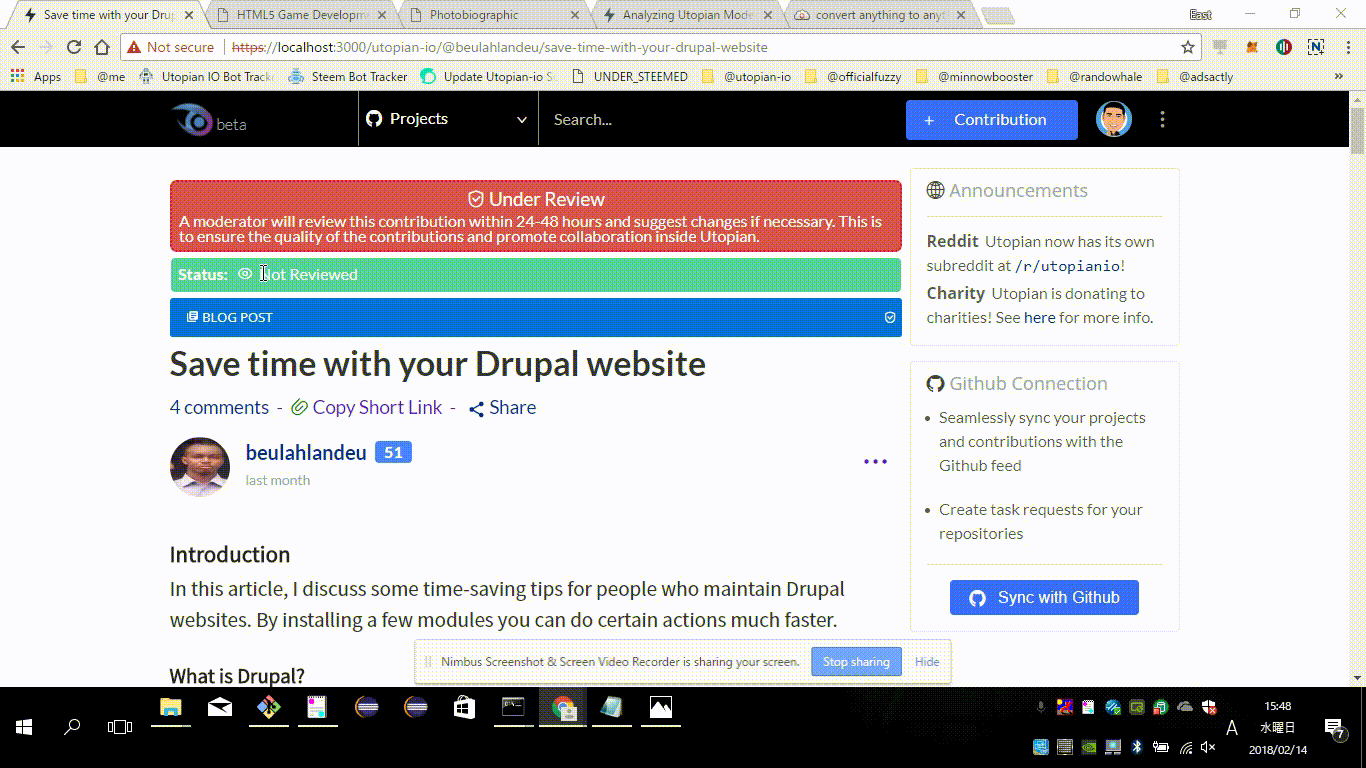Open browser home page
Image resolution: width=1366 pixels, height=768 pixels.
pyautogui.click(x=102, y=47)
